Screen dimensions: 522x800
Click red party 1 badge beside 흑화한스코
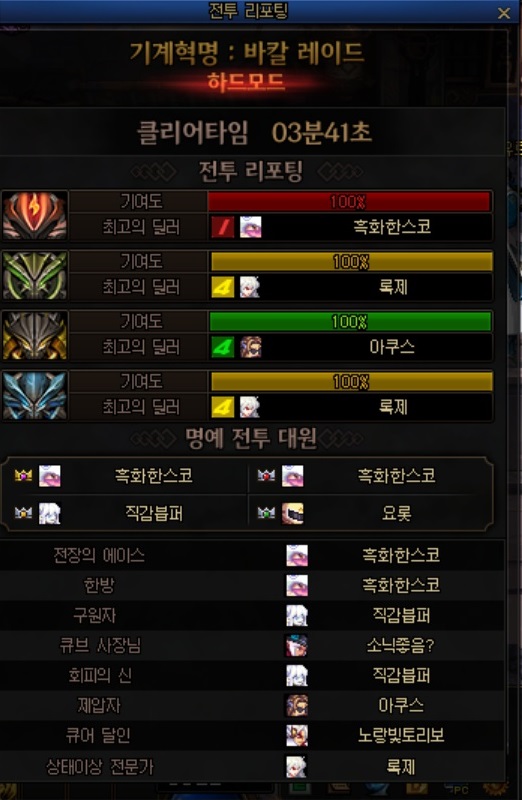(222, 227)
